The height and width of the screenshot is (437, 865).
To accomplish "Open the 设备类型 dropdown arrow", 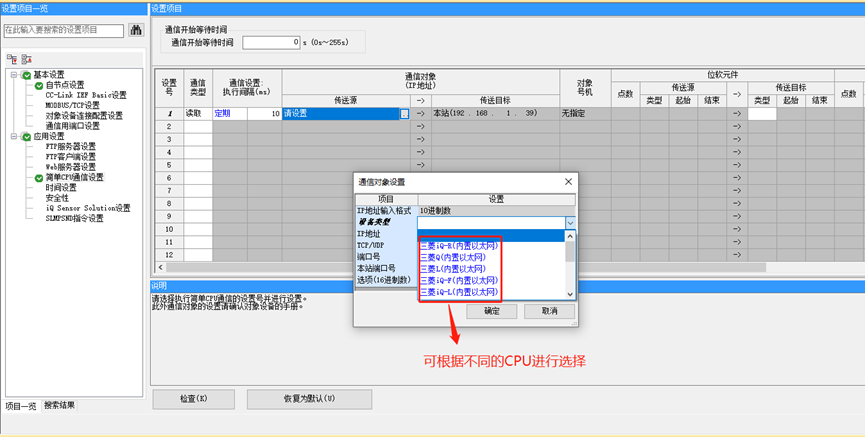I will [x=570, y=223].
